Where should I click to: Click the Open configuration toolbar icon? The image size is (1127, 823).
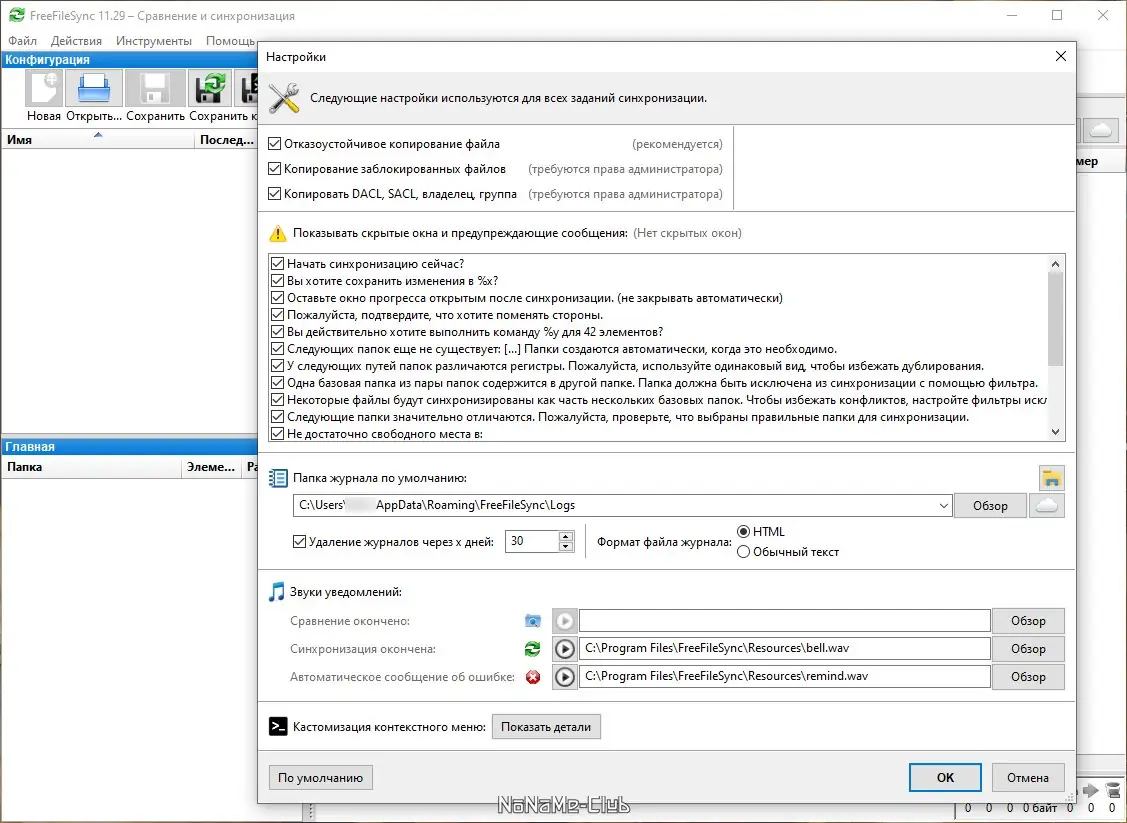tap(93, 88)
